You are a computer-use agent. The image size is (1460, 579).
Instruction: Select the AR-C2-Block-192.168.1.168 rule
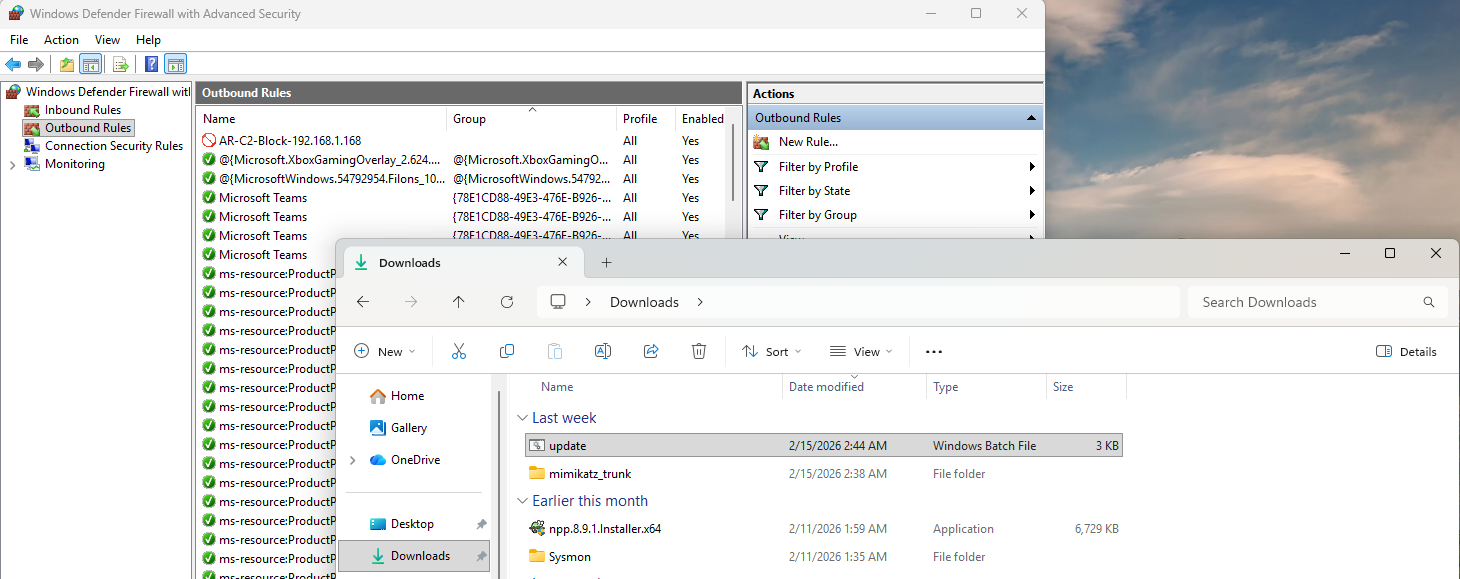(289, 141)
